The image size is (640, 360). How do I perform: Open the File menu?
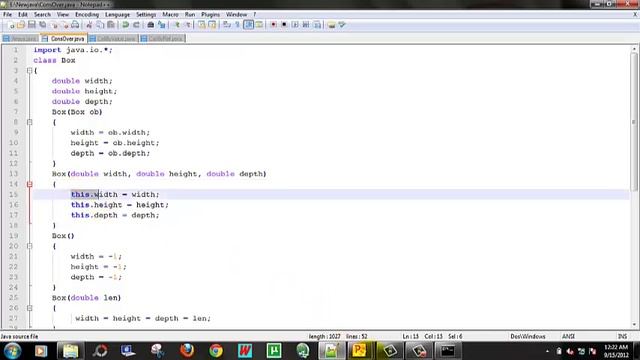pyautogui.click(x=7, y=14)
